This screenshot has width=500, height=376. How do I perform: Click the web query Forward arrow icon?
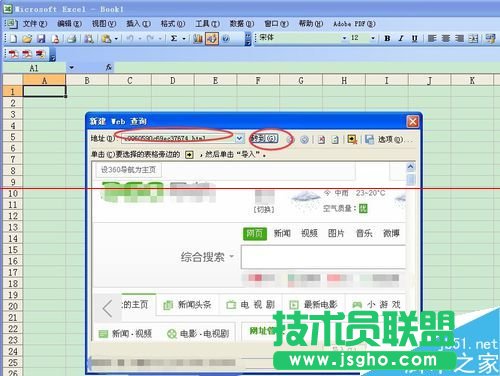pos(304,139)
